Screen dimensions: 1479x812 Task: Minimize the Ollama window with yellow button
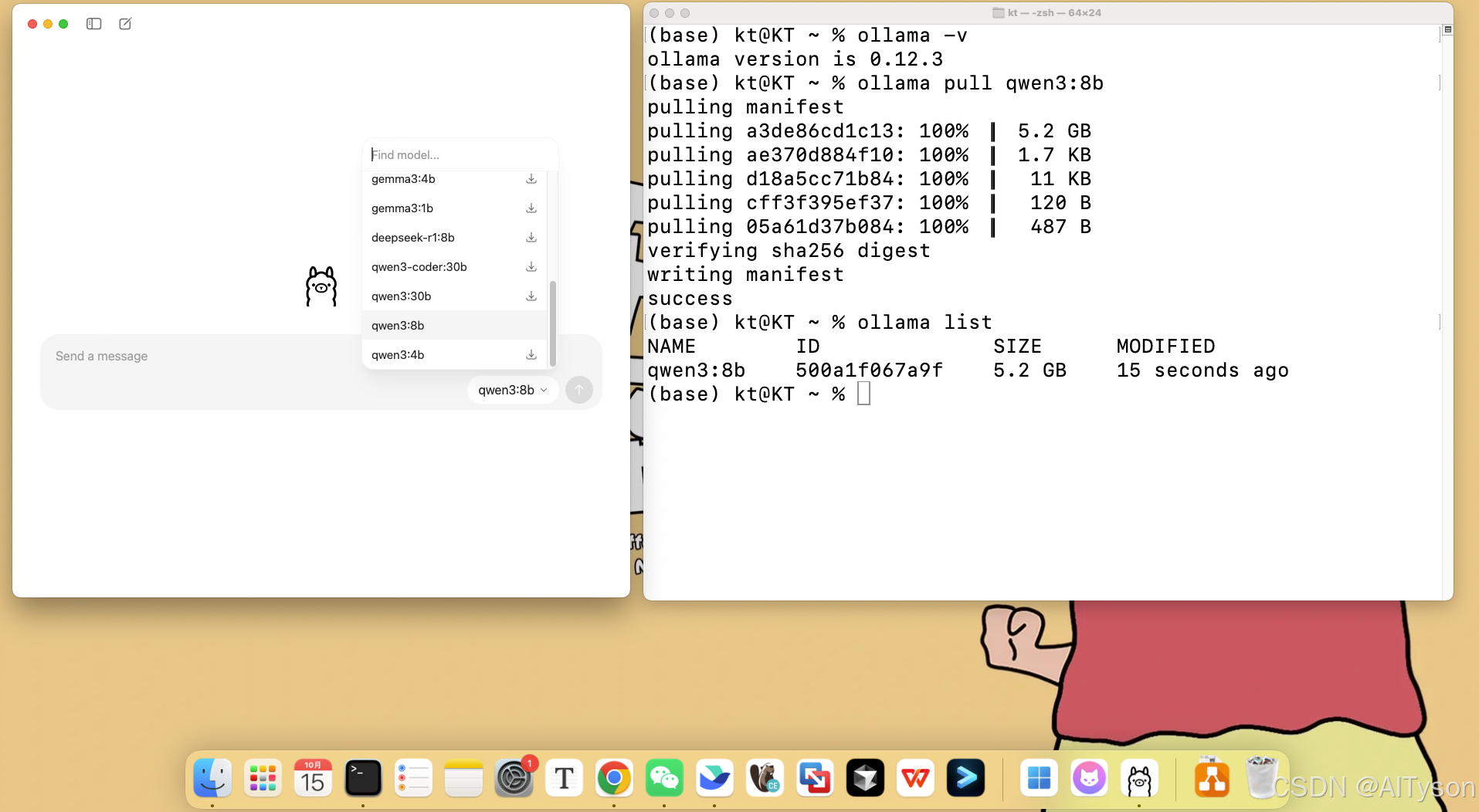[x=48, y=24]
